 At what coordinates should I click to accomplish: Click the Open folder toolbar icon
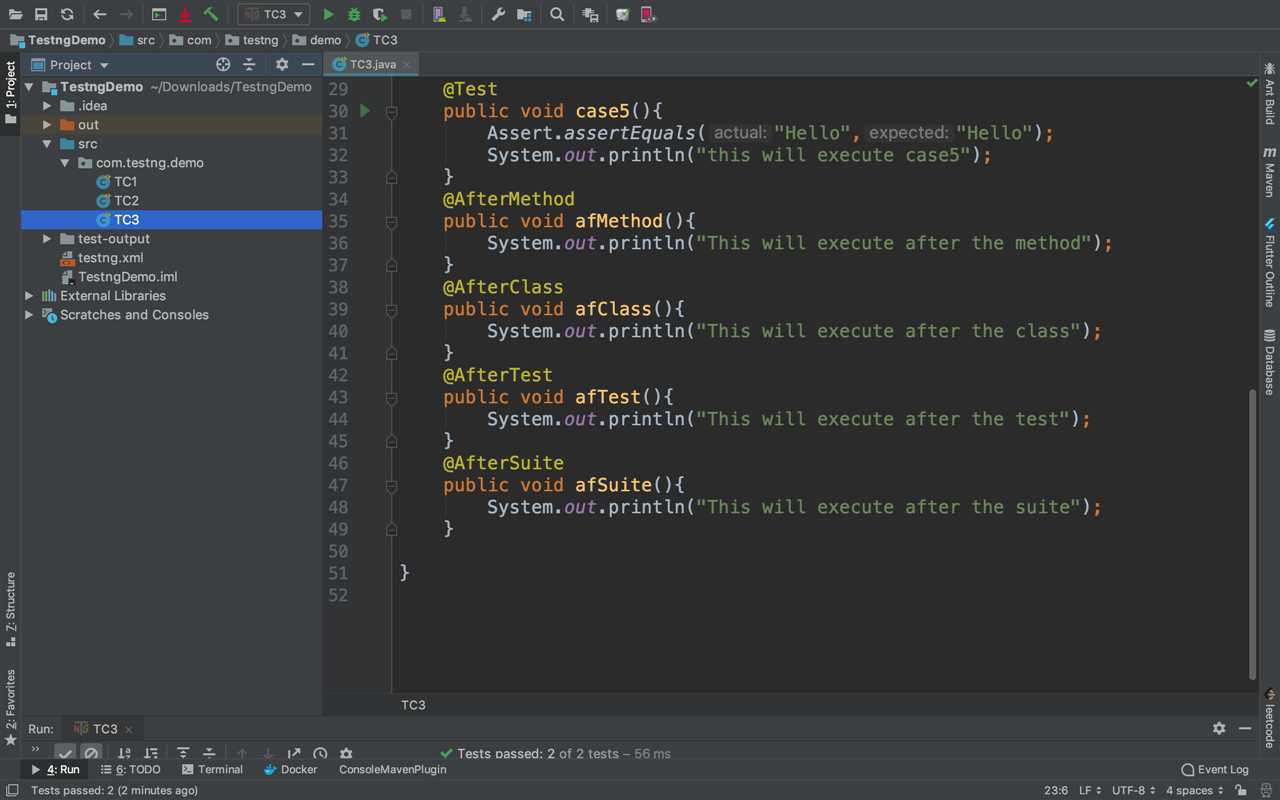[15, 14]
